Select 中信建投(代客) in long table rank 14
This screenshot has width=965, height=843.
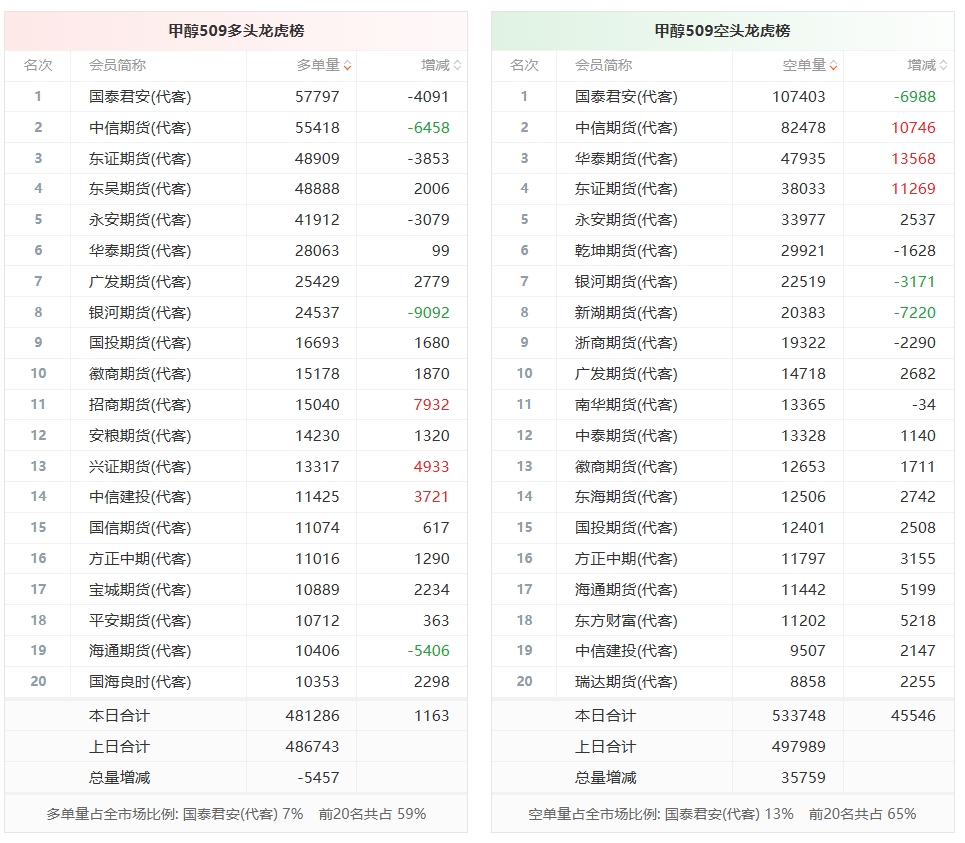tap(140, 497)
